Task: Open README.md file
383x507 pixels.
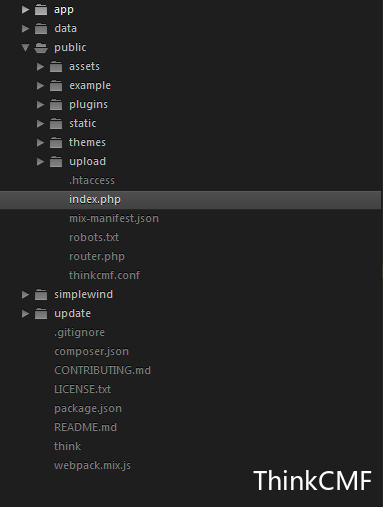Action: tap(86, 427)
